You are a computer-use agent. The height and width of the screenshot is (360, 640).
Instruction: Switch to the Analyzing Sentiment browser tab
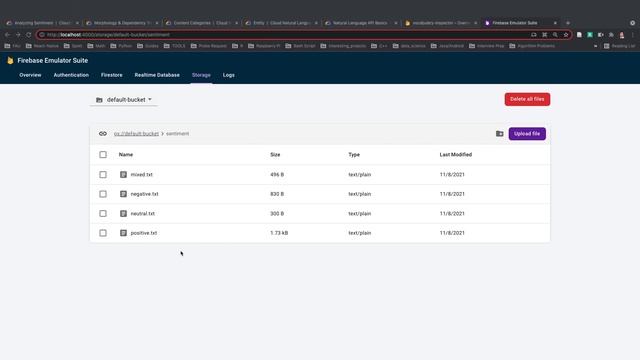[x=42, y=23]
